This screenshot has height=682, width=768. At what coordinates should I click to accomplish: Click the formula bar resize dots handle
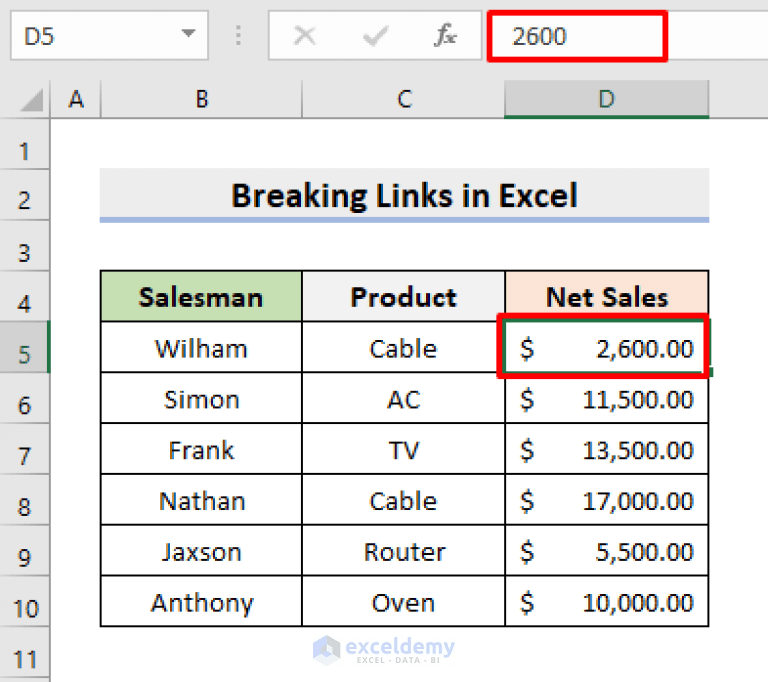(238, 36)
